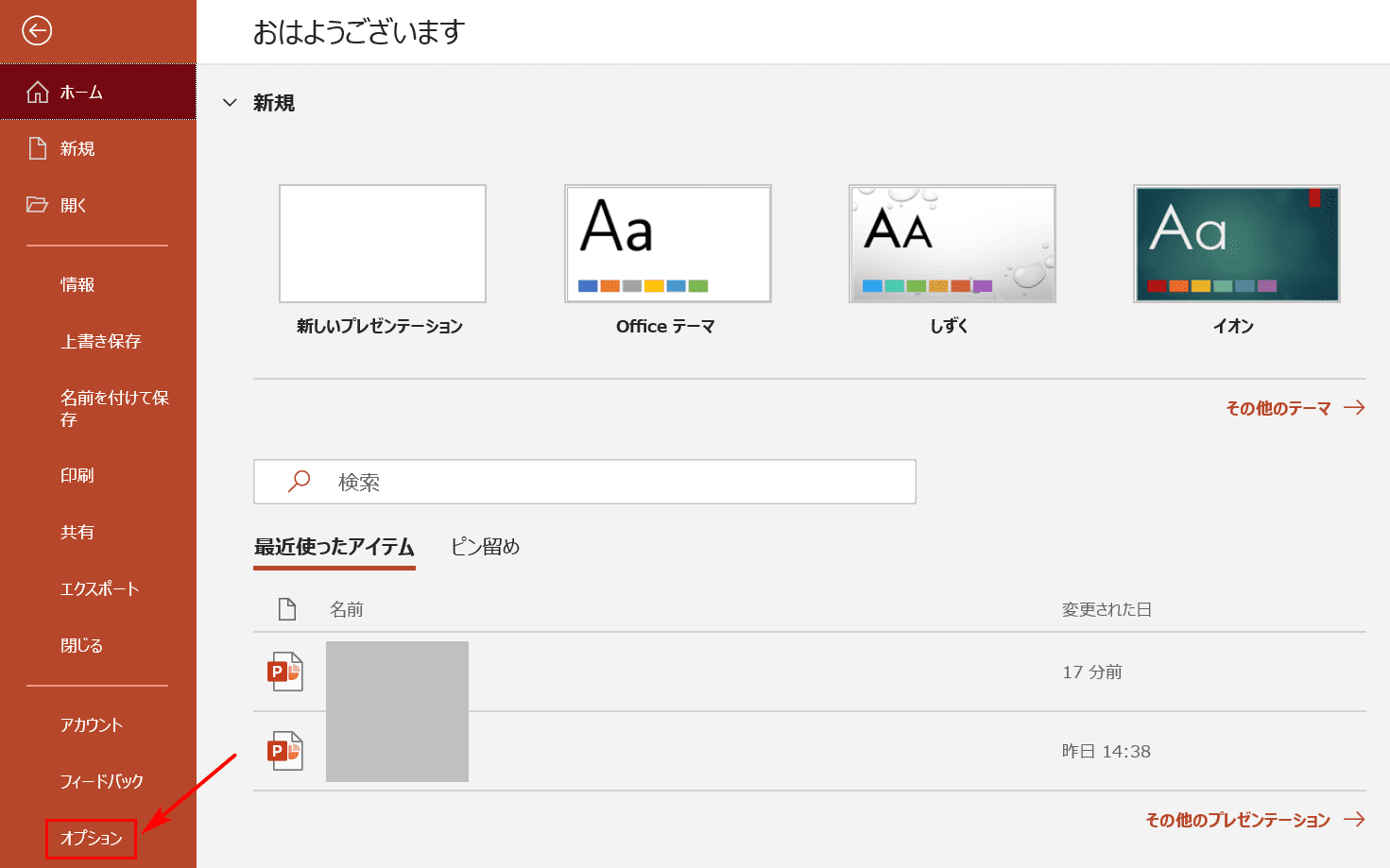This screenshot has width=1390, height=868.
Task: Click the 昨日 14:38 date text
Action: [x=1107, y=751]
